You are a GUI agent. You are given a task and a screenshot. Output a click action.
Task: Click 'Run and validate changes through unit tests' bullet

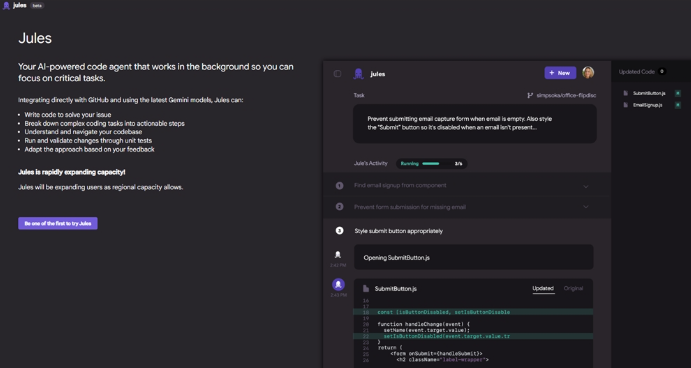88,141
